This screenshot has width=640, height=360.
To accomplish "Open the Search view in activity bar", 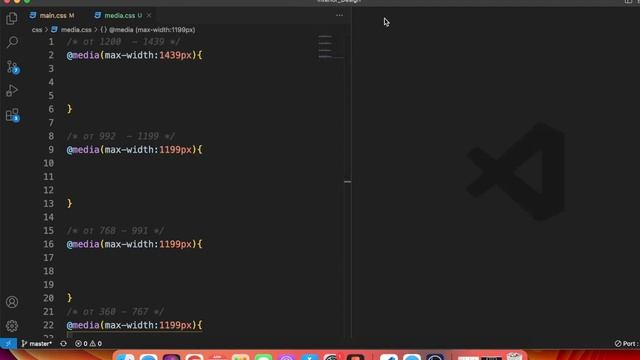I will pos(12,42).
